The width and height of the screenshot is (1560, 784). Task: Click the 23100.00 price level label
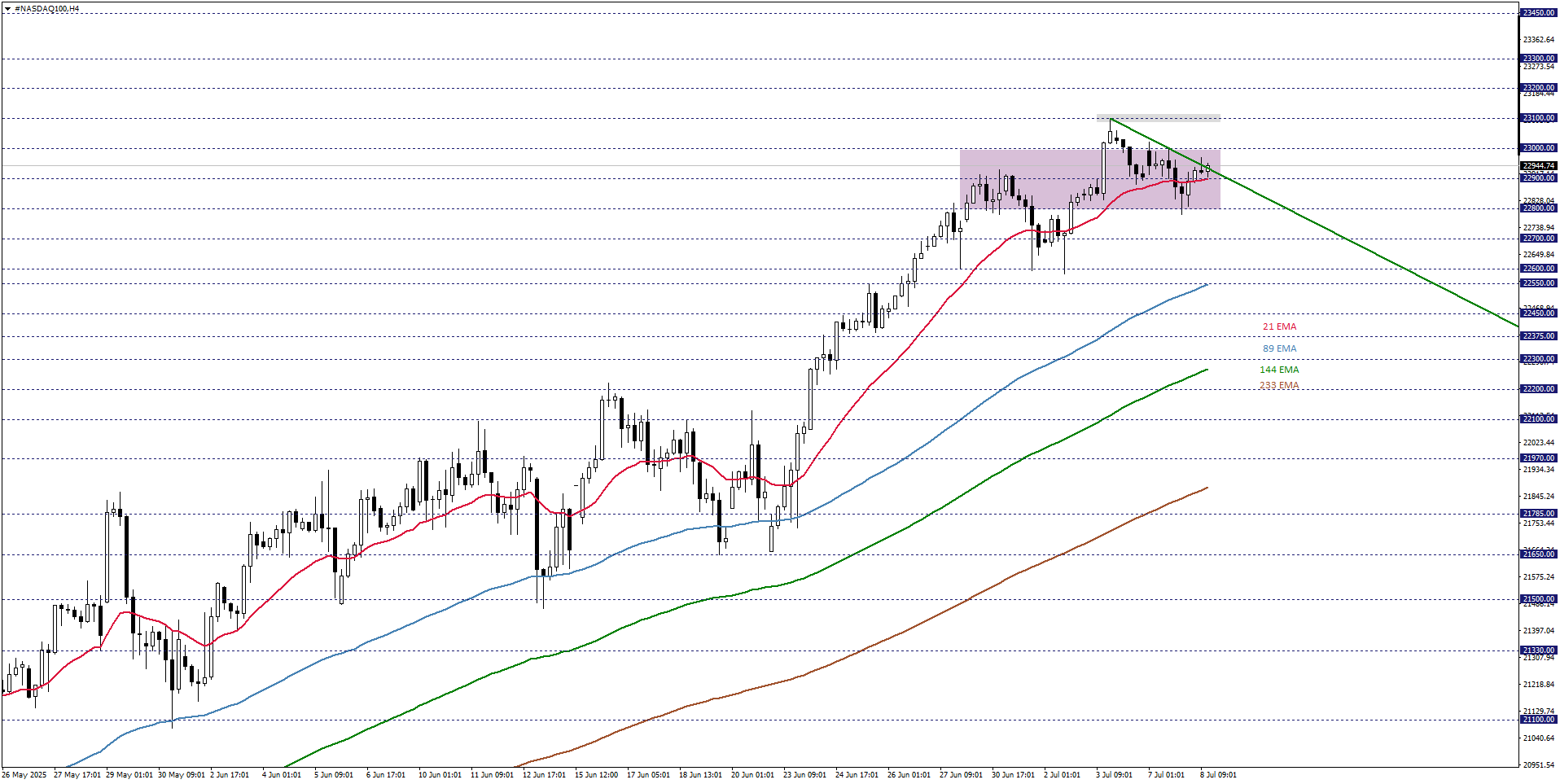pos(1539,118)
